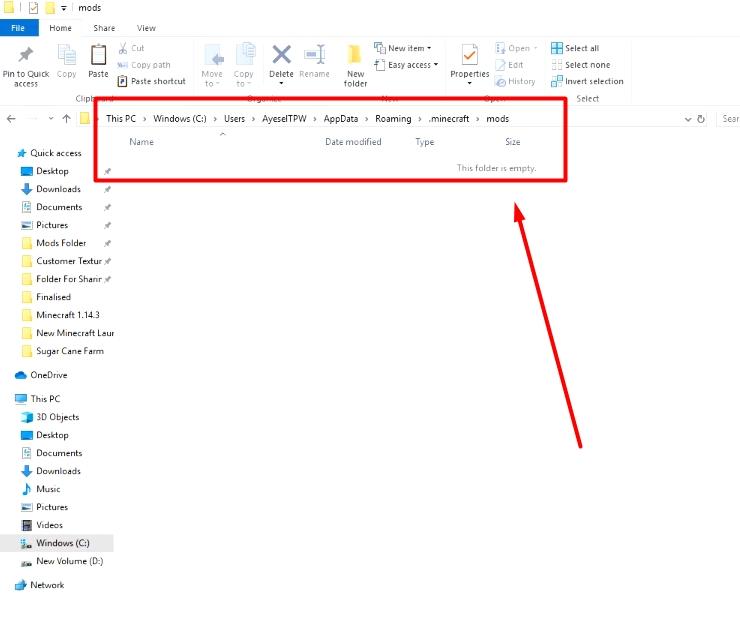
Task: Expand the address bar history dropdown
Action: click(x=688, y=119)
